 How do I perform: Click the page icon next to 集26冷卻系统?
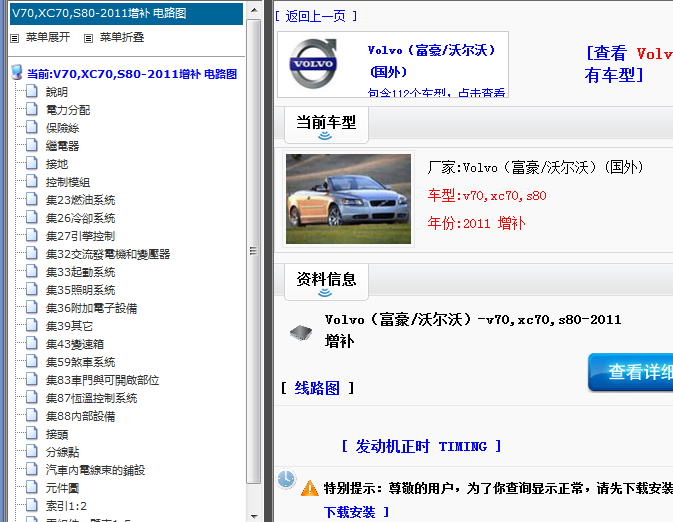coord(32,218)
